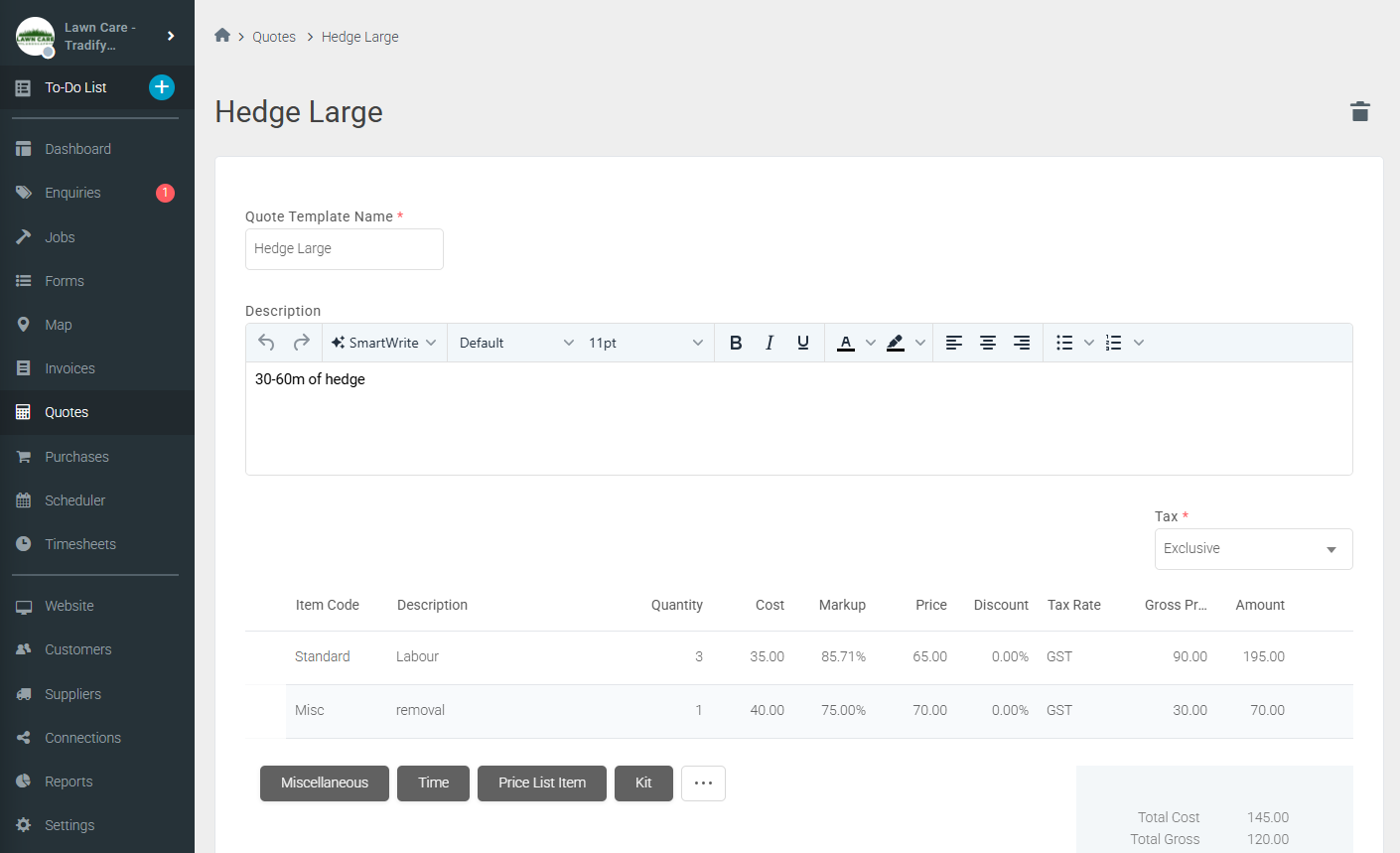Add a Miscellaneous line item
Viewport: 1400px width, 853px height.
[325, 782]
